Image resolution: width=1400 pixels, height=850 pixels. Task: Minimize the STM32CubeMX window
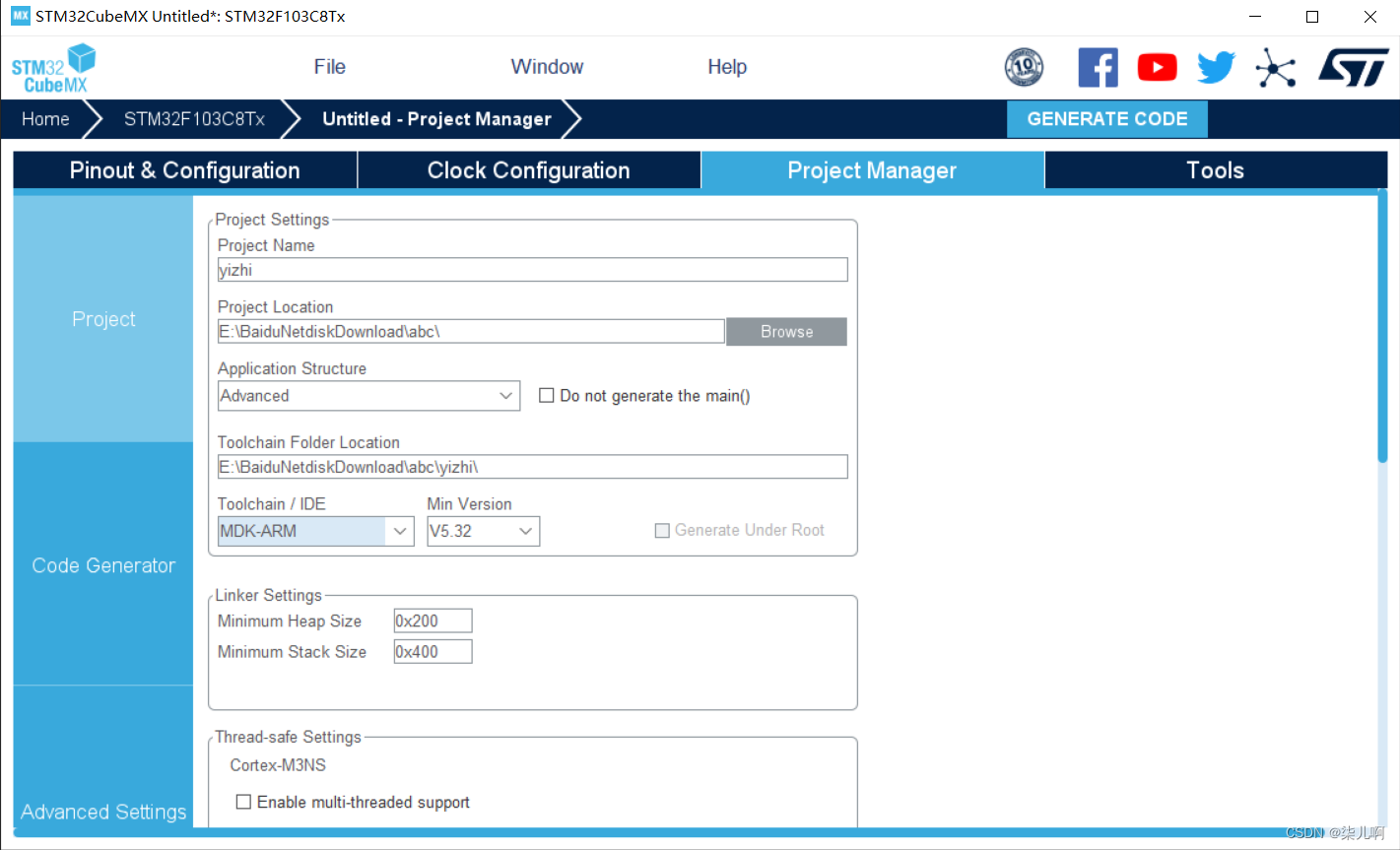(x=1255, y=17)
